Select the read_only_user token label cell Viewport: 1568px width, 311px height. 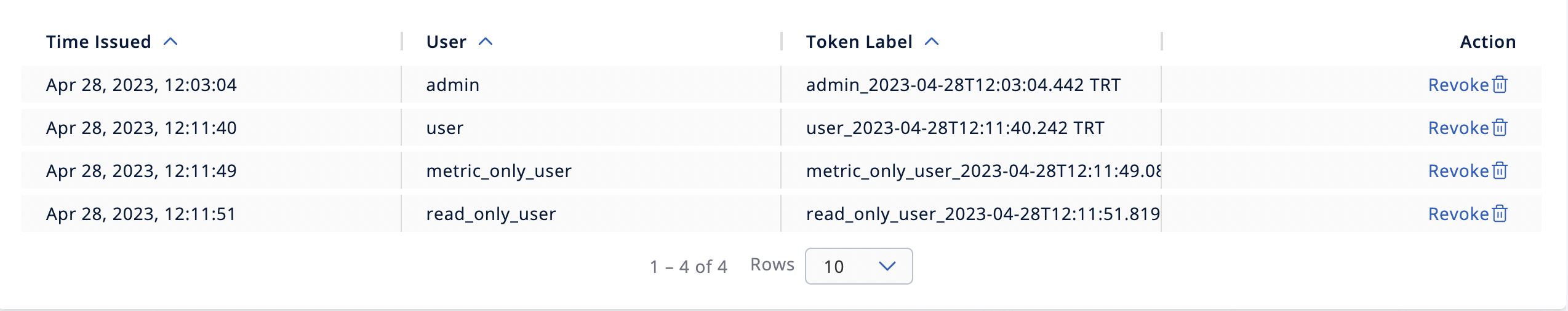click(x=982, y=214)
